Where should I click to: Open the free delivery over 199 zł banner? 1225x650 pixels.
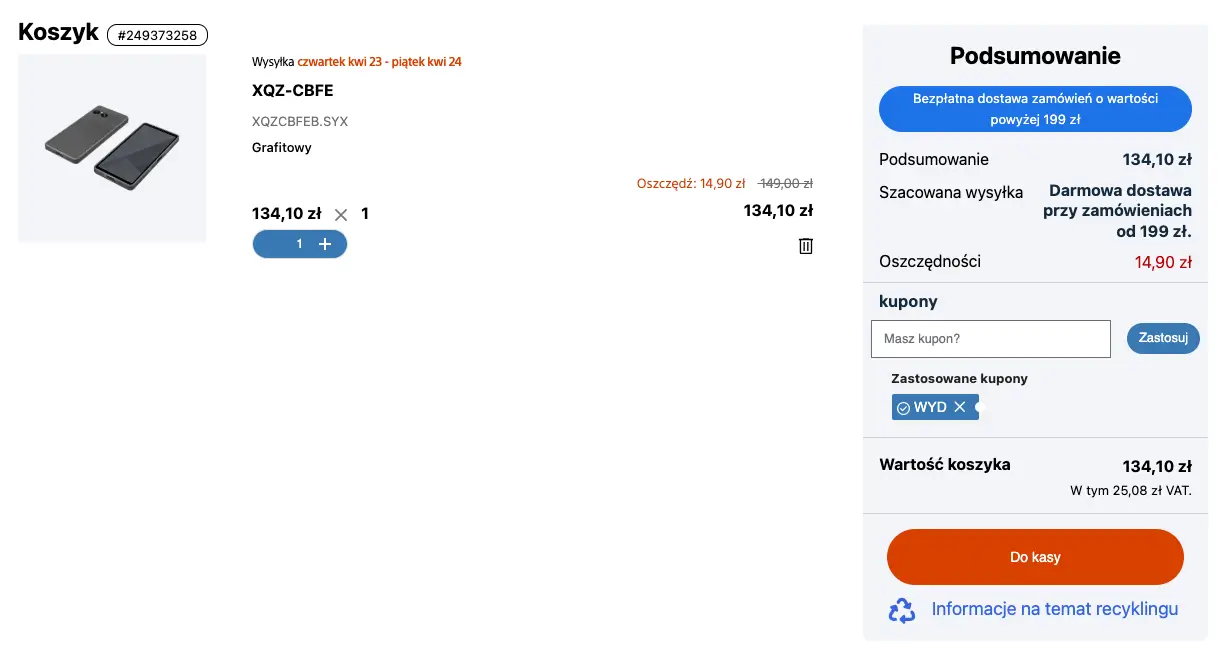pyautogui.click(x=1035, y=108)
